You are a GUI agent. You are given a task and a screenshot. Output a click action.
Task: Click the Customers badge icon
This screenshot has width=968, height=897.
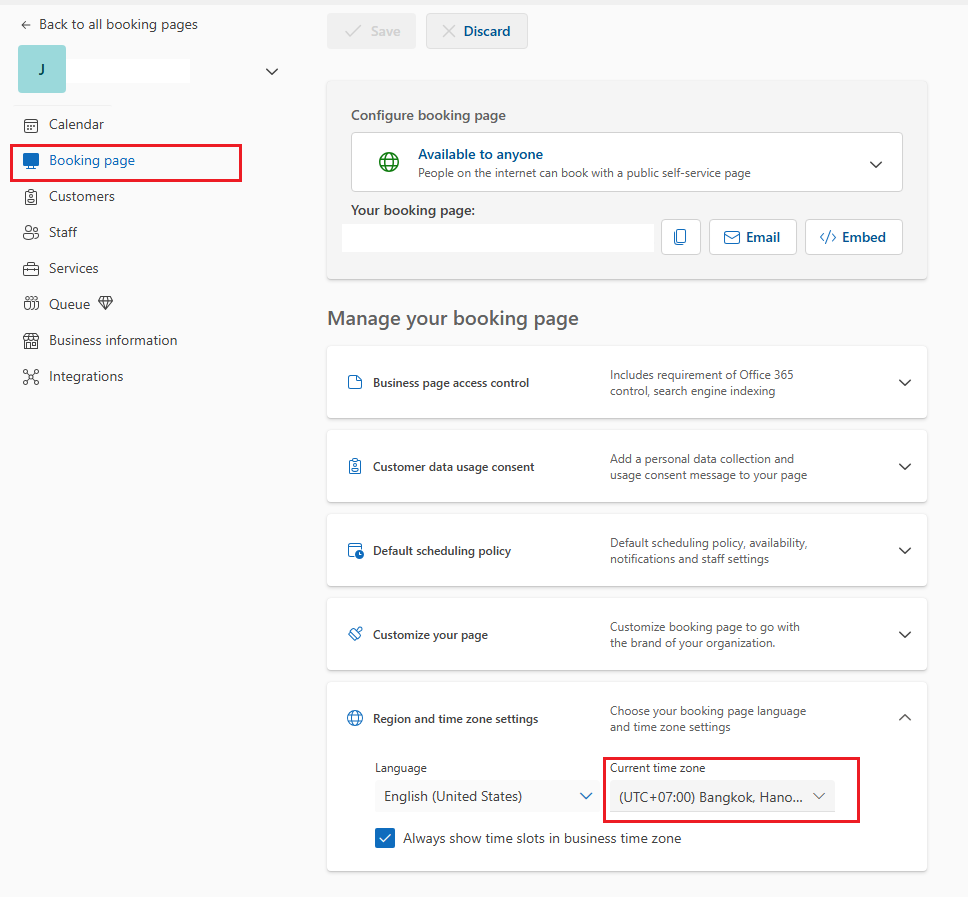point(31,197)
